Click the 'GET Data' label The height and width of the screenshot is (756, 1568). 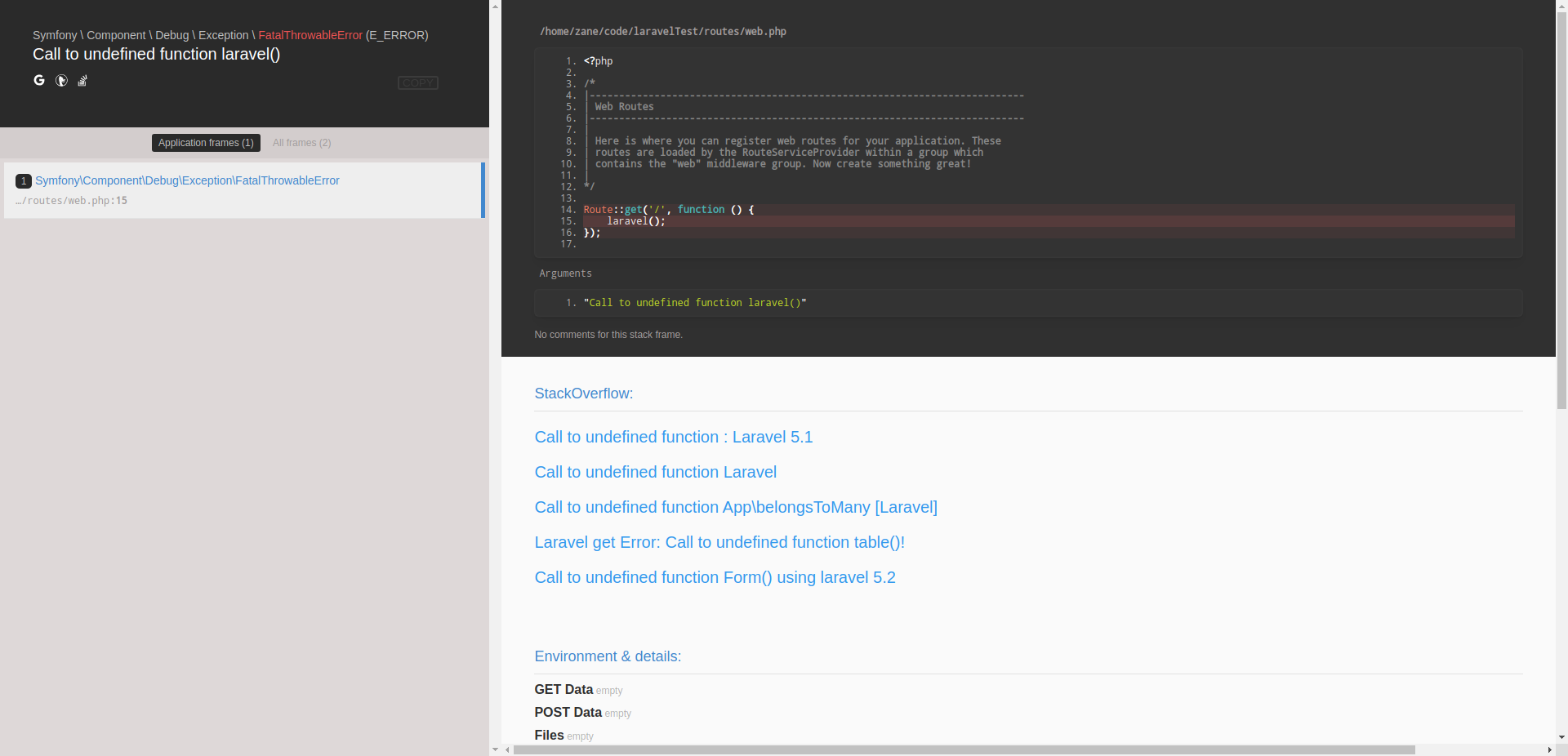point(563,690)
